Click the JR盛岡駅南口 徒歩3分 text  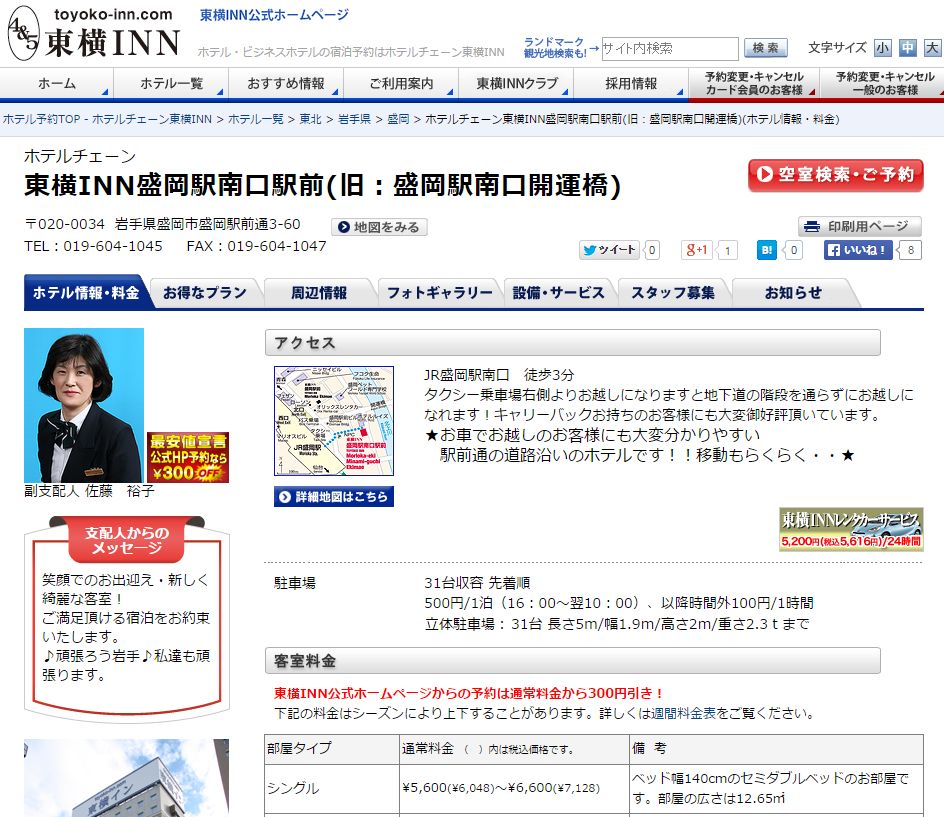[x=499, y=375]
